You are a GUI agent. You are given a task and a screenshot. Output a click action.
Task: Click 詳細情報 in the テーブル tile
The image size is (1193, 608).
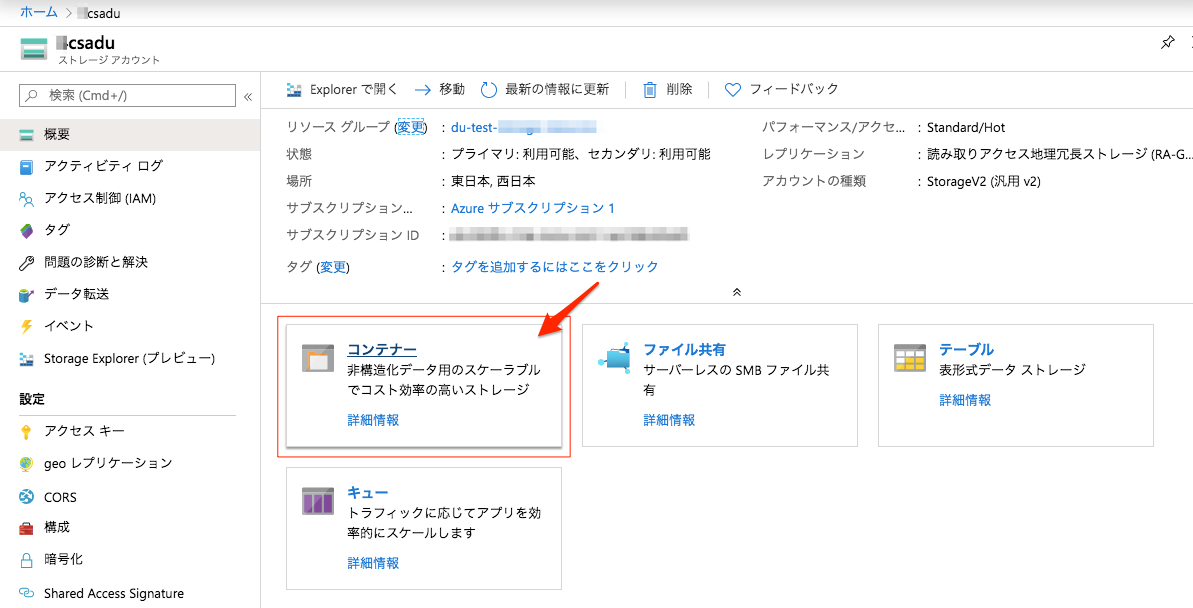click(x=966, y=400)
